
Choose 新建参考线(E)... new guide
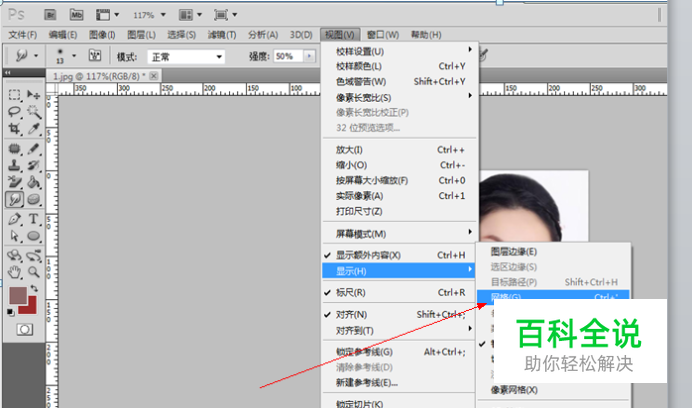point(399,383)
